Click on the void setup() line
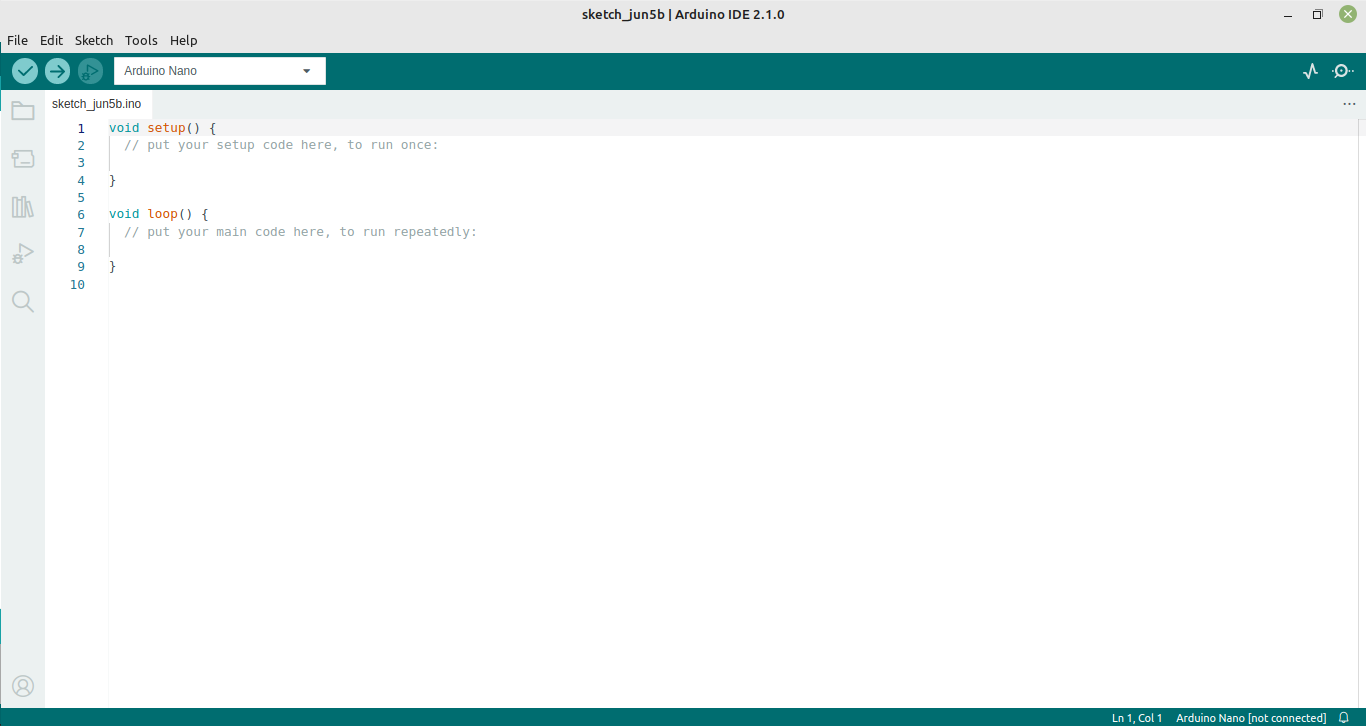This screenshot has height=726, width=1366. click(x=162, y=128)
